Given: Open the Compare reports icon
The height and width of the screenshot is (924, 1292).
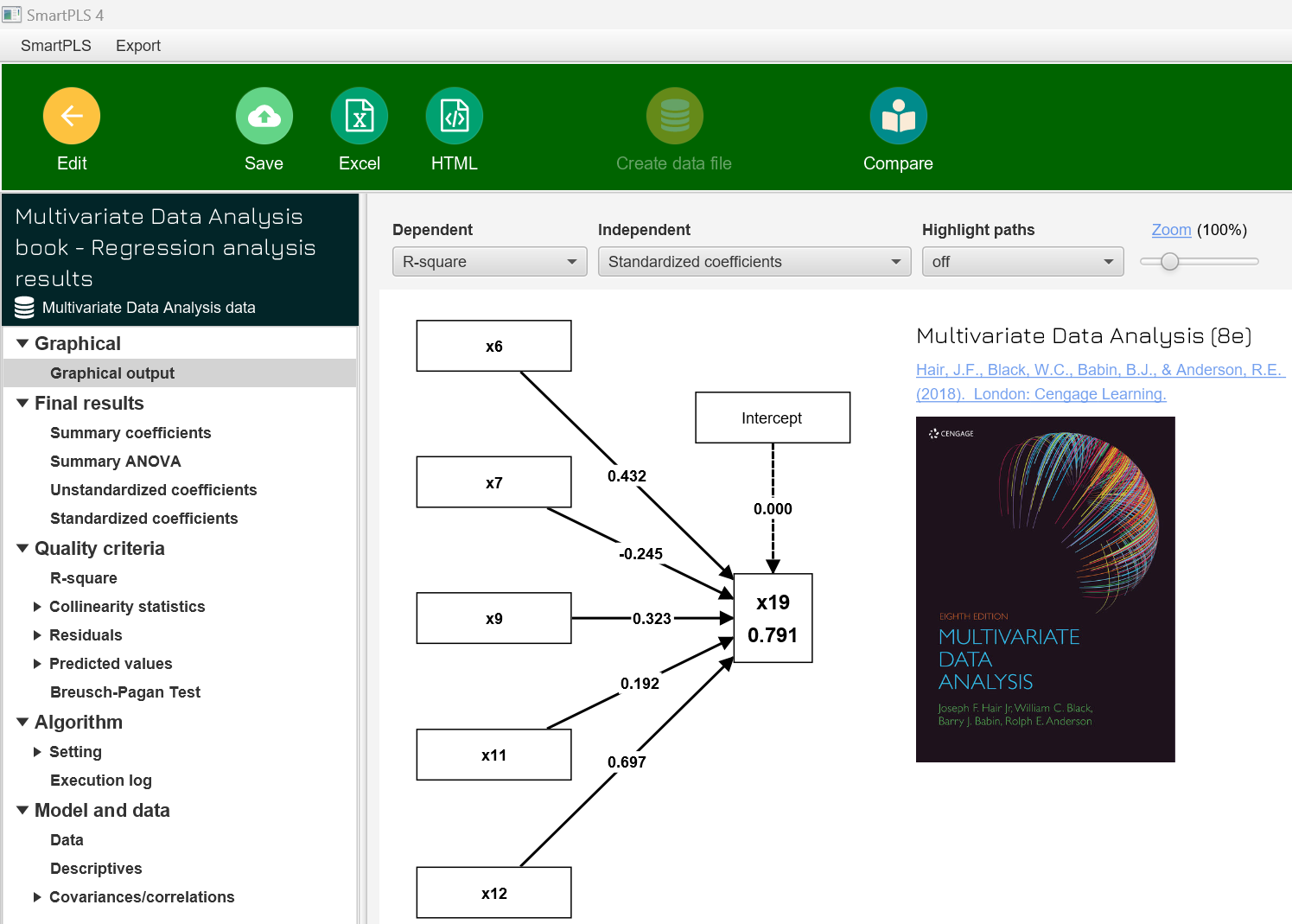Looking at the screenshot, I should click(x=899, y=116).
